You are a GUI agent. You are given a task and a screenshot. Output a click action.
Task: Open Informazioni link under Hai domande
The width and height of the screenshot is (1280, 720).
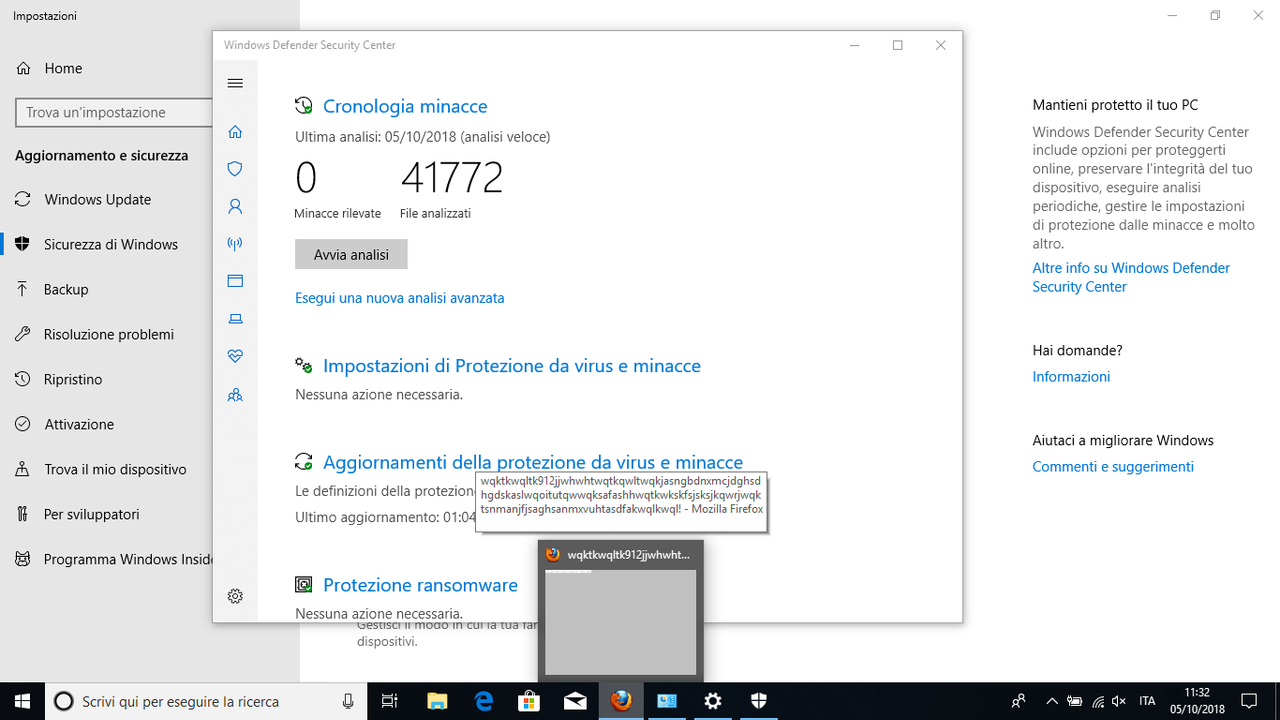click(1071, 377)
